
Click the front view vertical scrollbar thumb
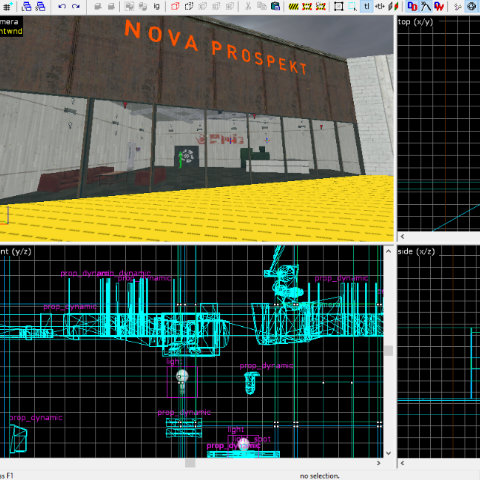coord(388,351)
